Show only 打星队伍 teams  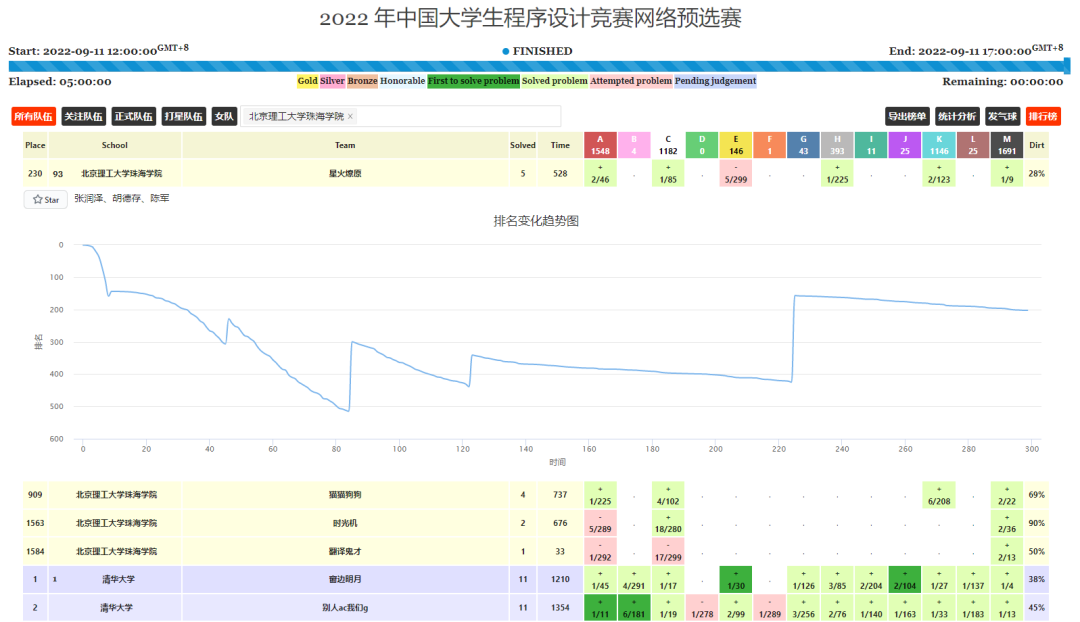[x=184, y=116]
